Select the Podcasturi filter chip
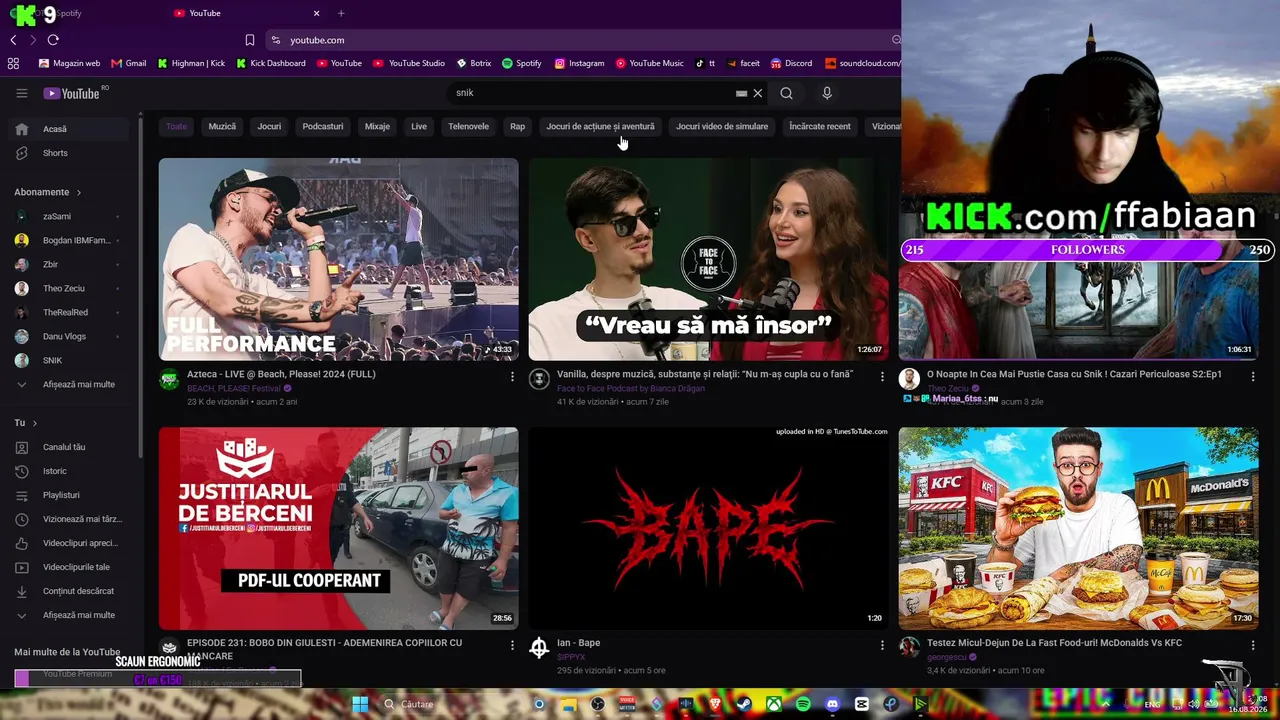The image size is (1280, 720). click(x=323, y=126)
